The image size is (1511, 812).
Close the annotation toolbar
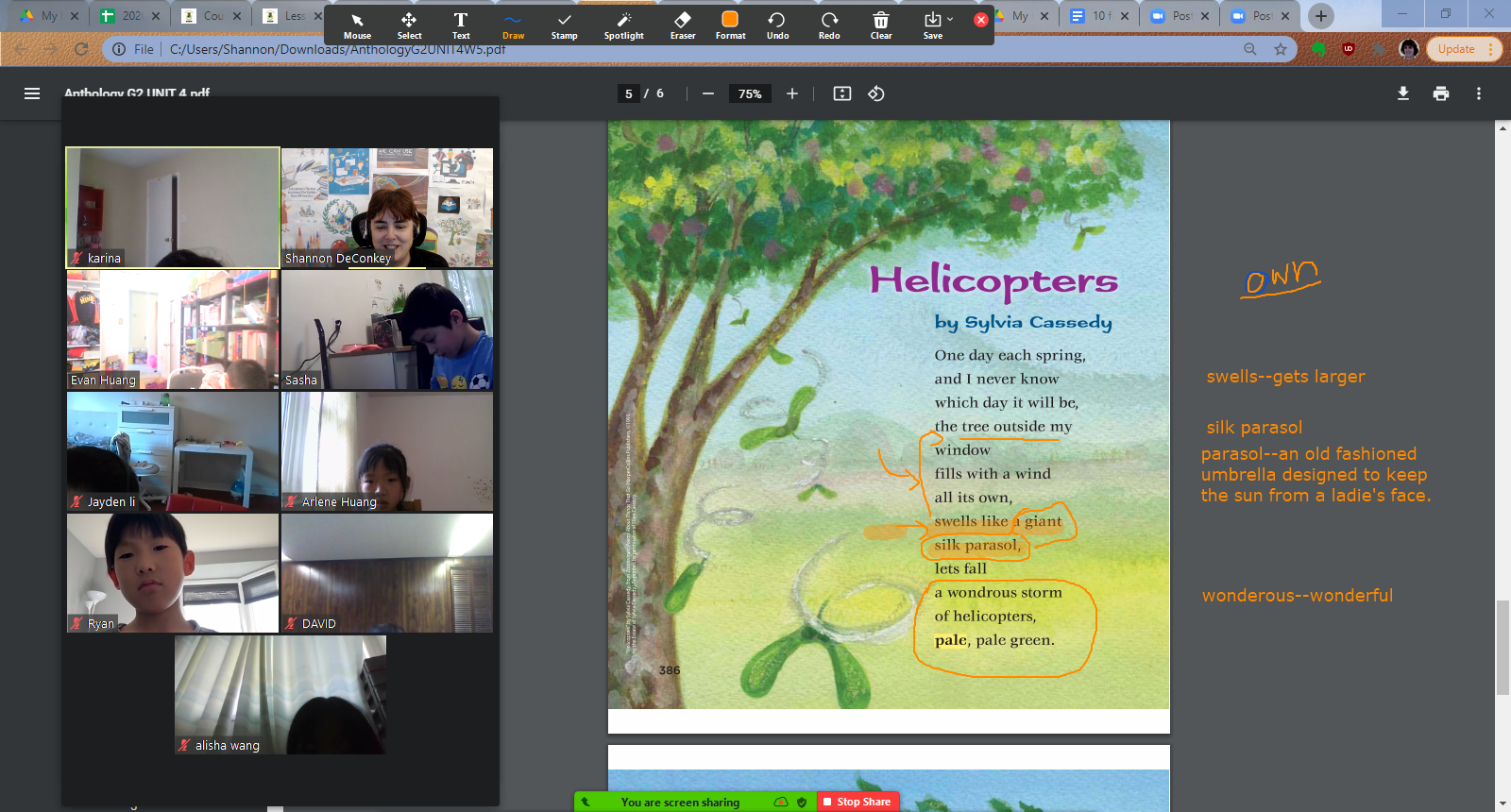click(x=981, y=20)
